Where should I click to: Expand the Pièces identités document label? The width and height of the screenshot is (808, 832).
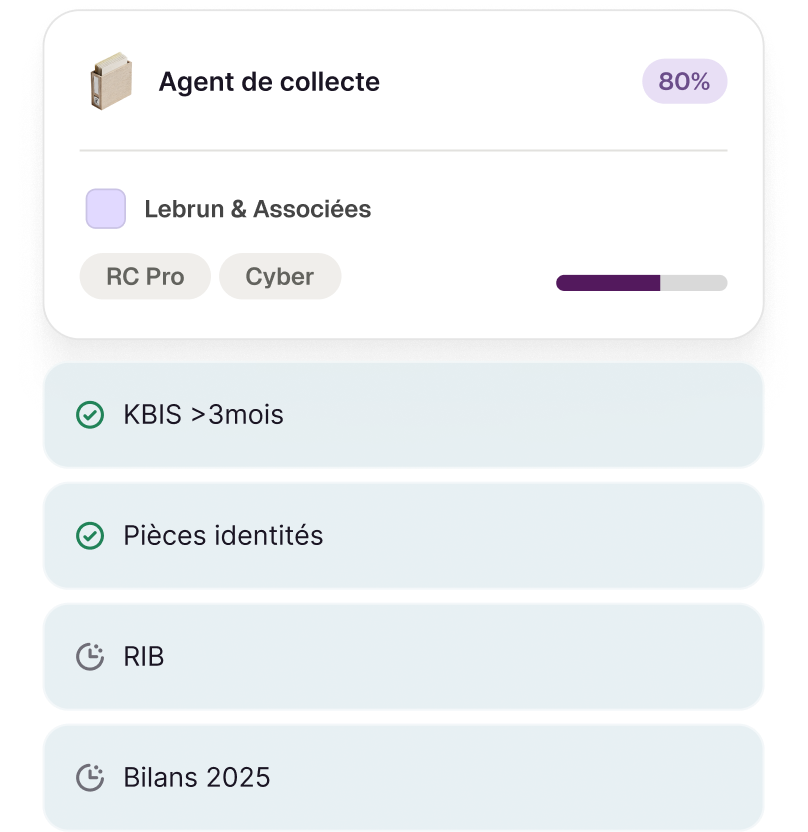pyautogui.click(x=223, y=536)
